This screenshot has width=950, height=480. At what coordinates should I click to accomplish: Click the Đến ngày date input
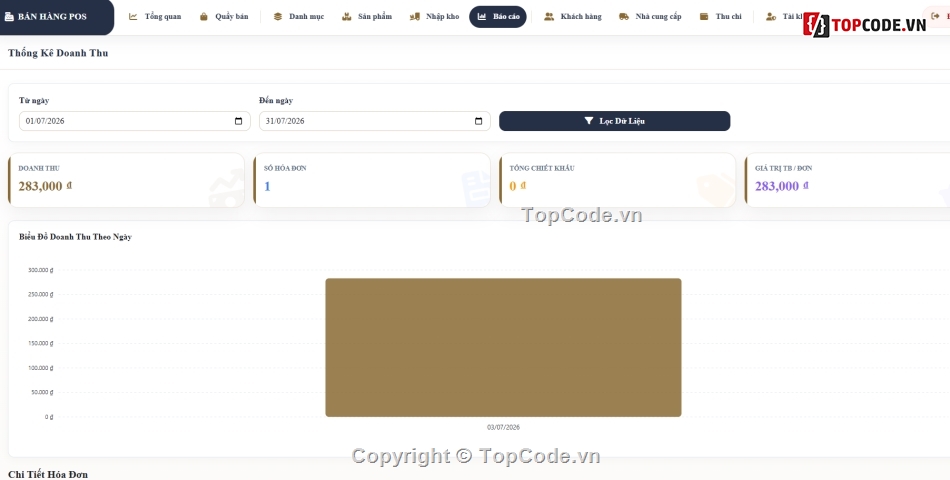click(374, 121)
